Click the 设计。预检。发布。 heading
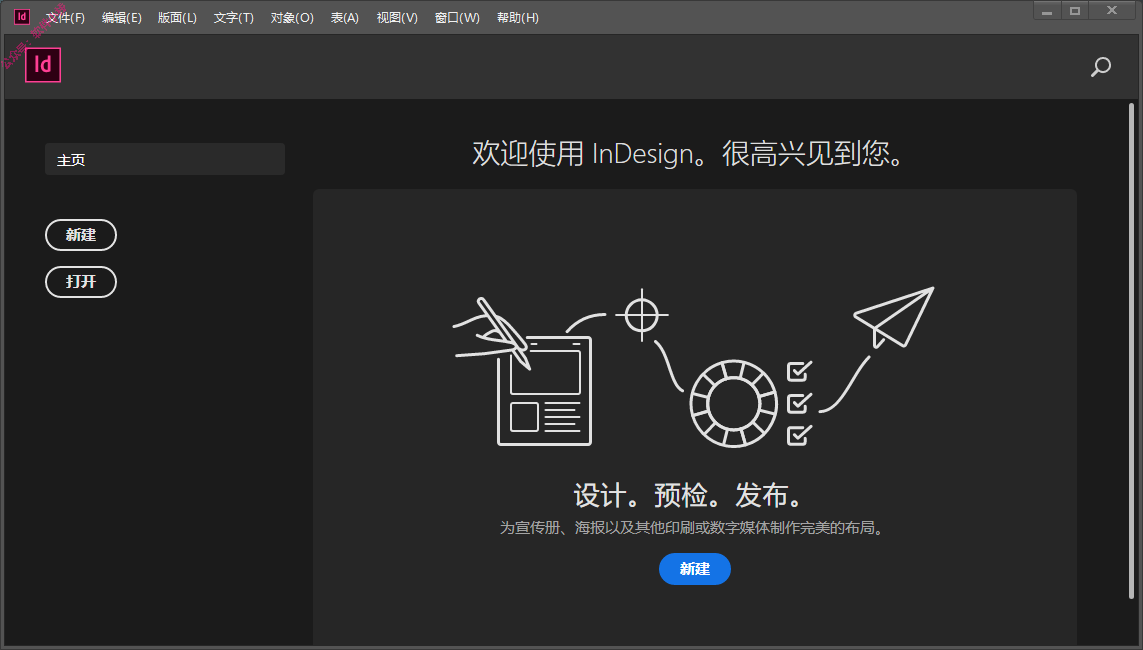 tap(687, 495)
